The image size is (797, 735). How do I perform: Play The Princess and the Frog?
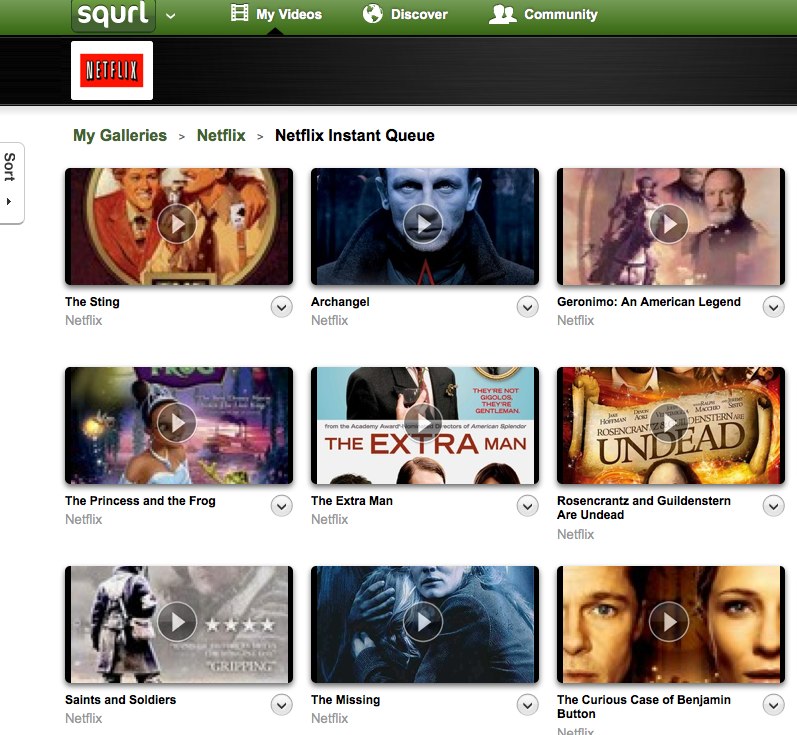(x=177, y=422)
